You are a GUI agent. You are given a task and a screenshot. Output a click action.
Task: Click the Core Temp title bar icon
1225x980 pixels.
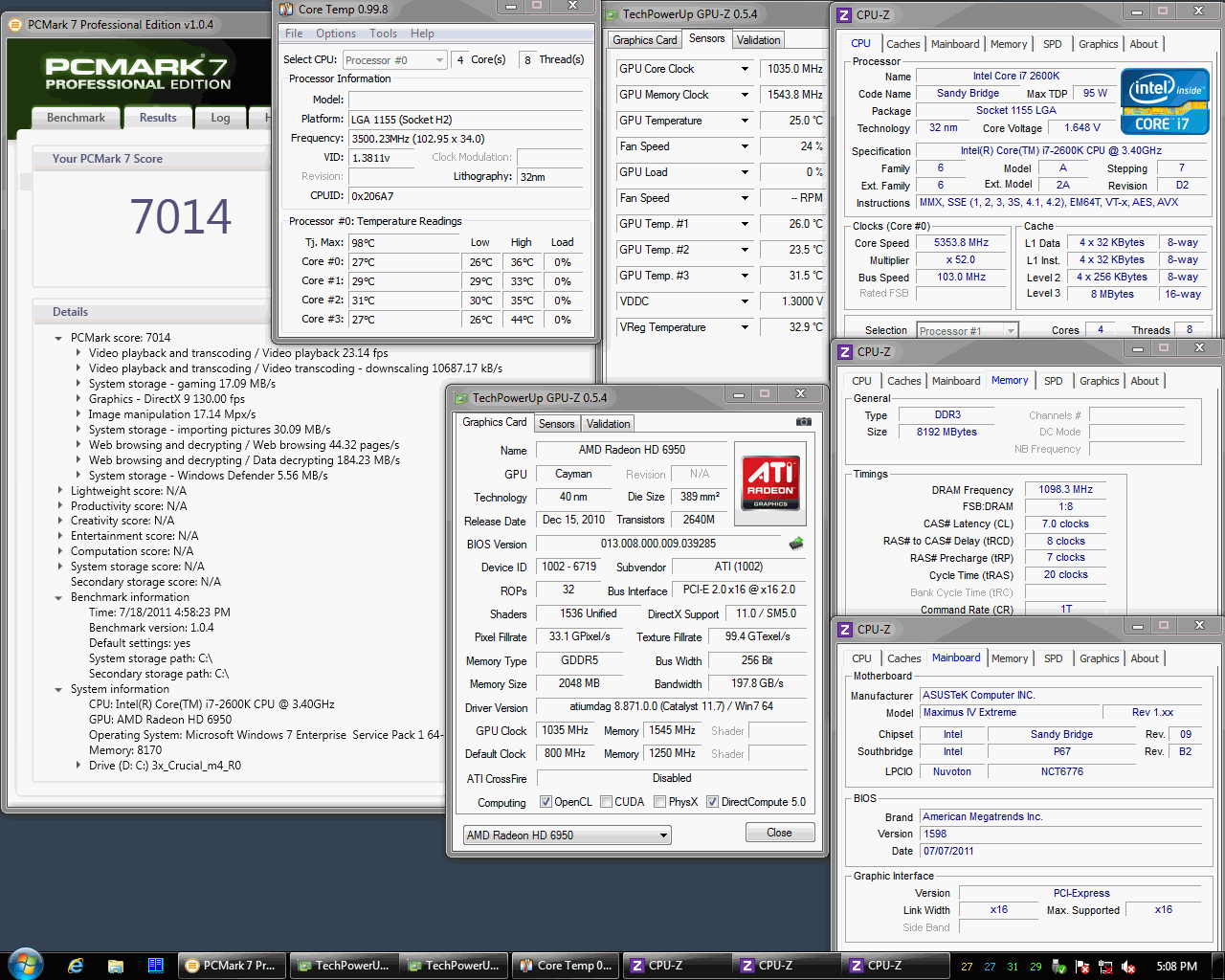286,9
